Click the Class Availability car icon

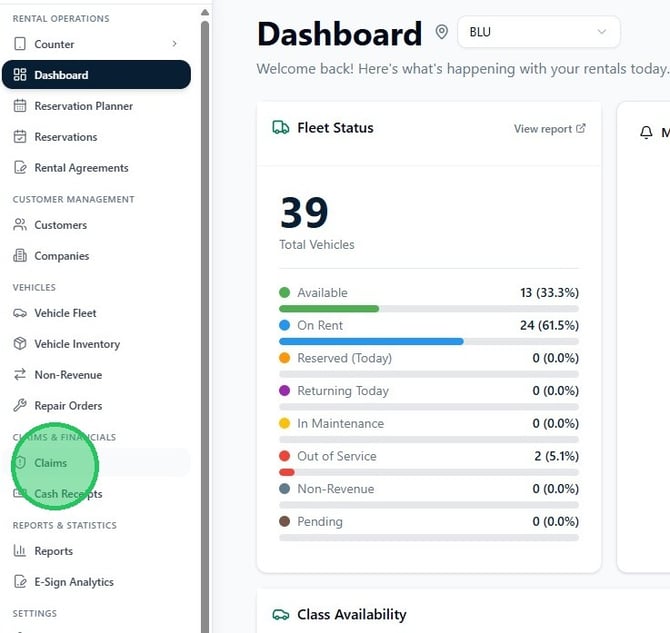(x=281, y=615)
